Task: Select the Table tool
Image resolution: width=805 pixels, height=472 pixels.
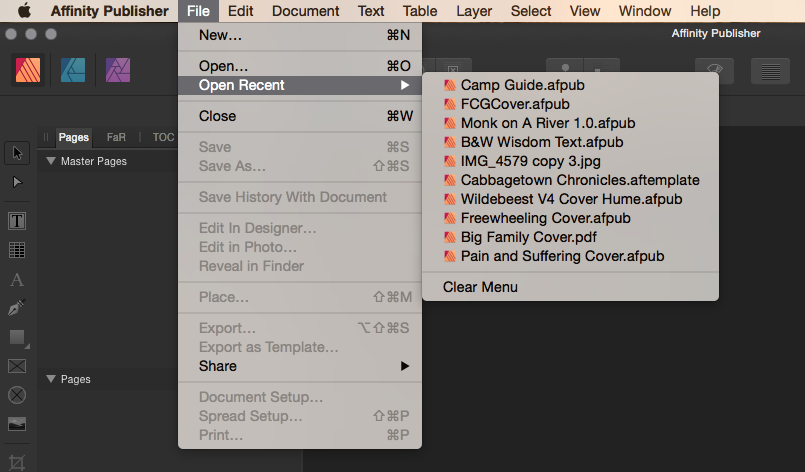Action: click(x=17, y=250)
